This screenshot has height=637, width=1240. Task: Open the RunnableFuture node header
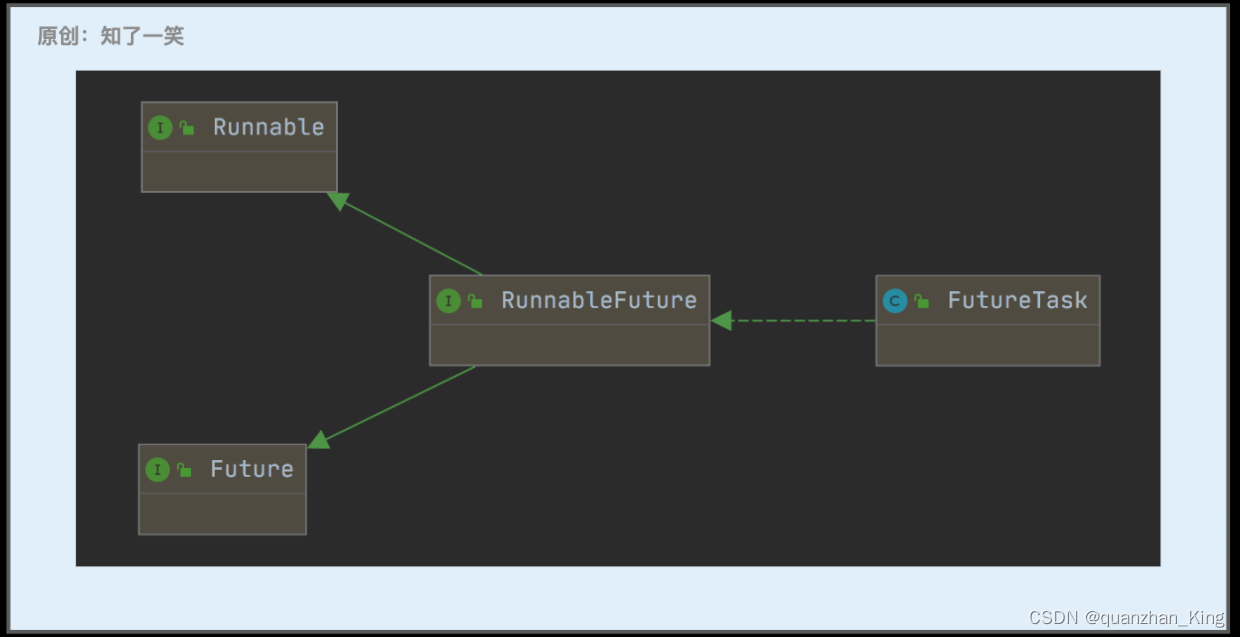[x=569, y=300]
